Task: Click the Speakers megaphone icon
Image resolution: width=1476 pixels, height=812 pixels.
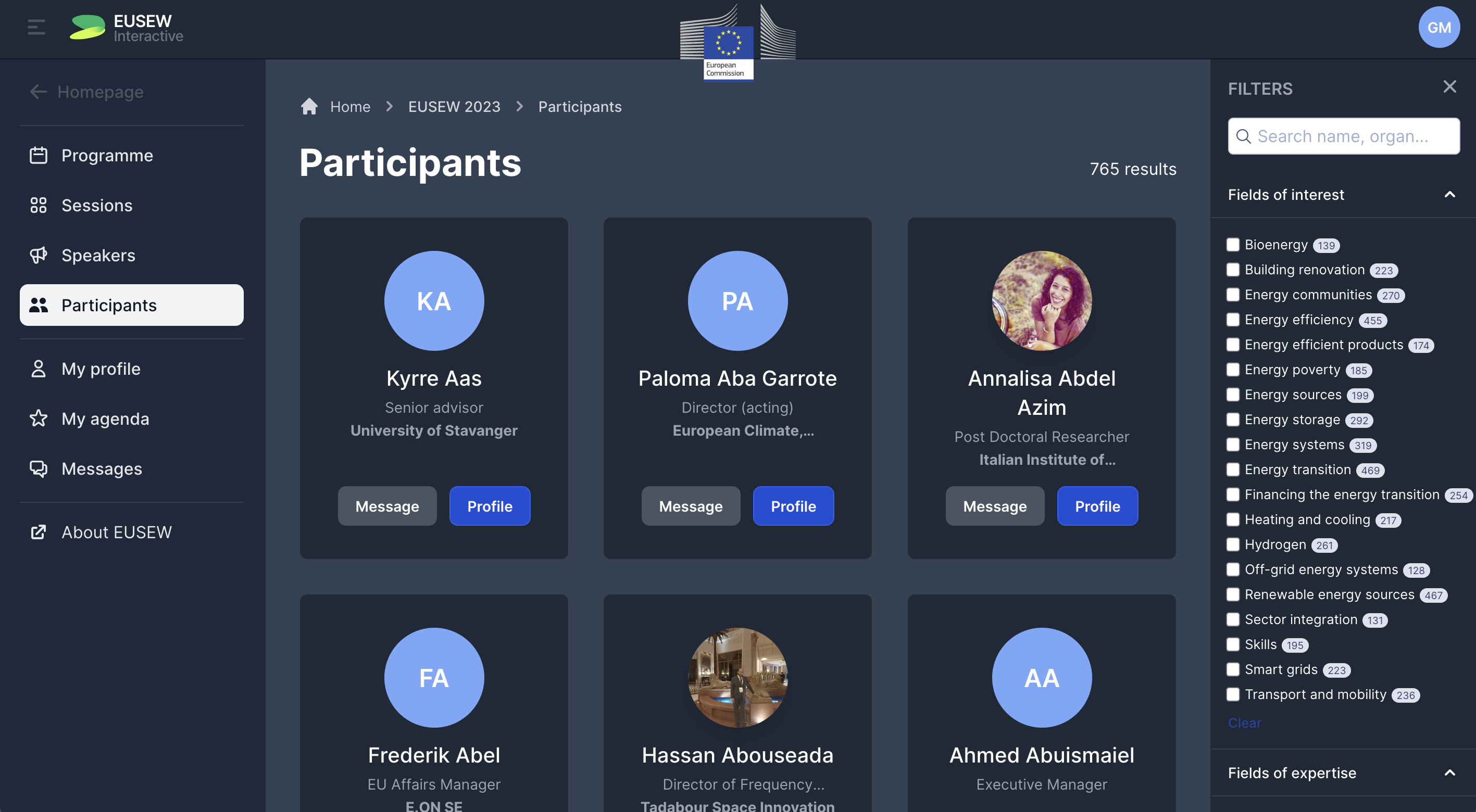Action: coord(39,255)
